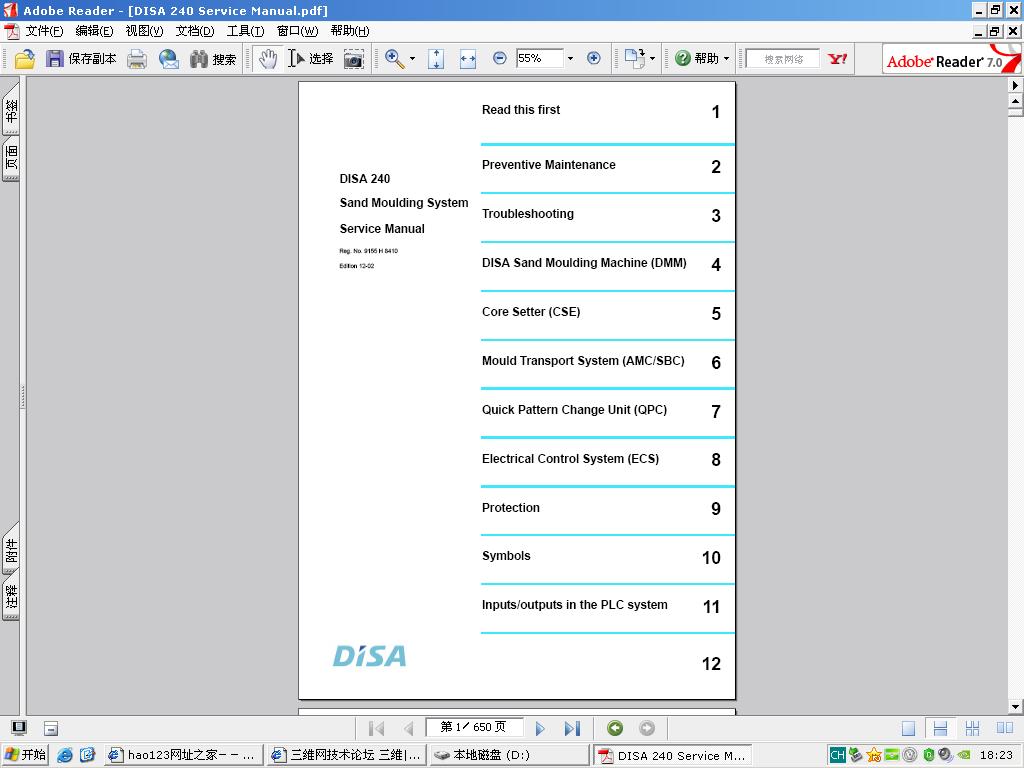
Task: Open the Window (窗口) menu
Action: [x=297, y=31]
